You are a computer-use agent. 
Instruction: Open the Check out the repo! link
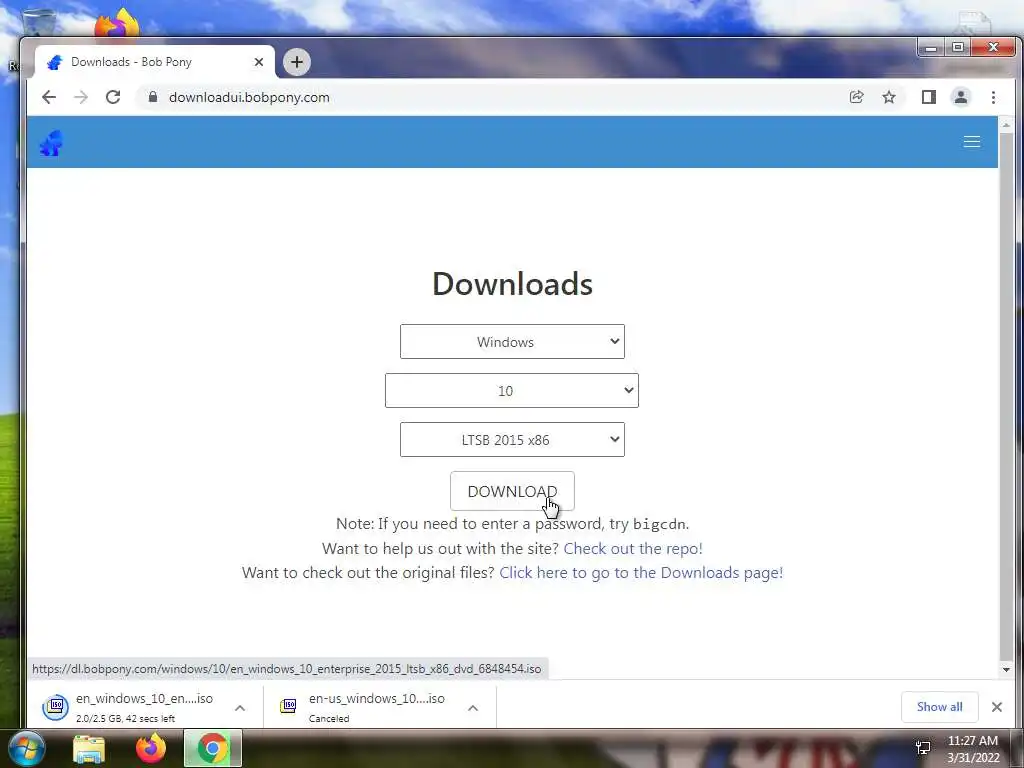point(633,549)
